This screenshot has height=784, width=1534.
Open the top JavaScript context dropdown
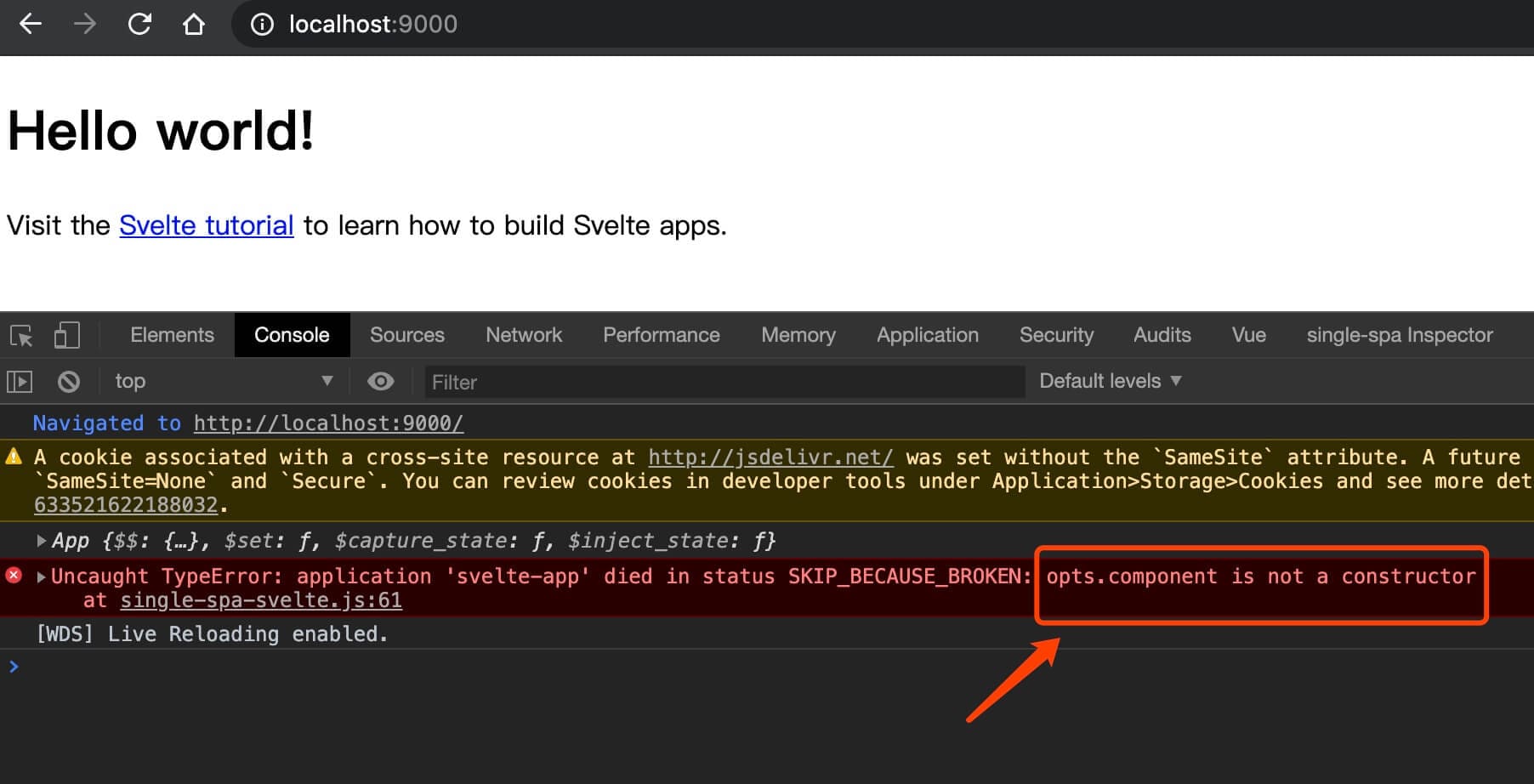coord(223,381)
